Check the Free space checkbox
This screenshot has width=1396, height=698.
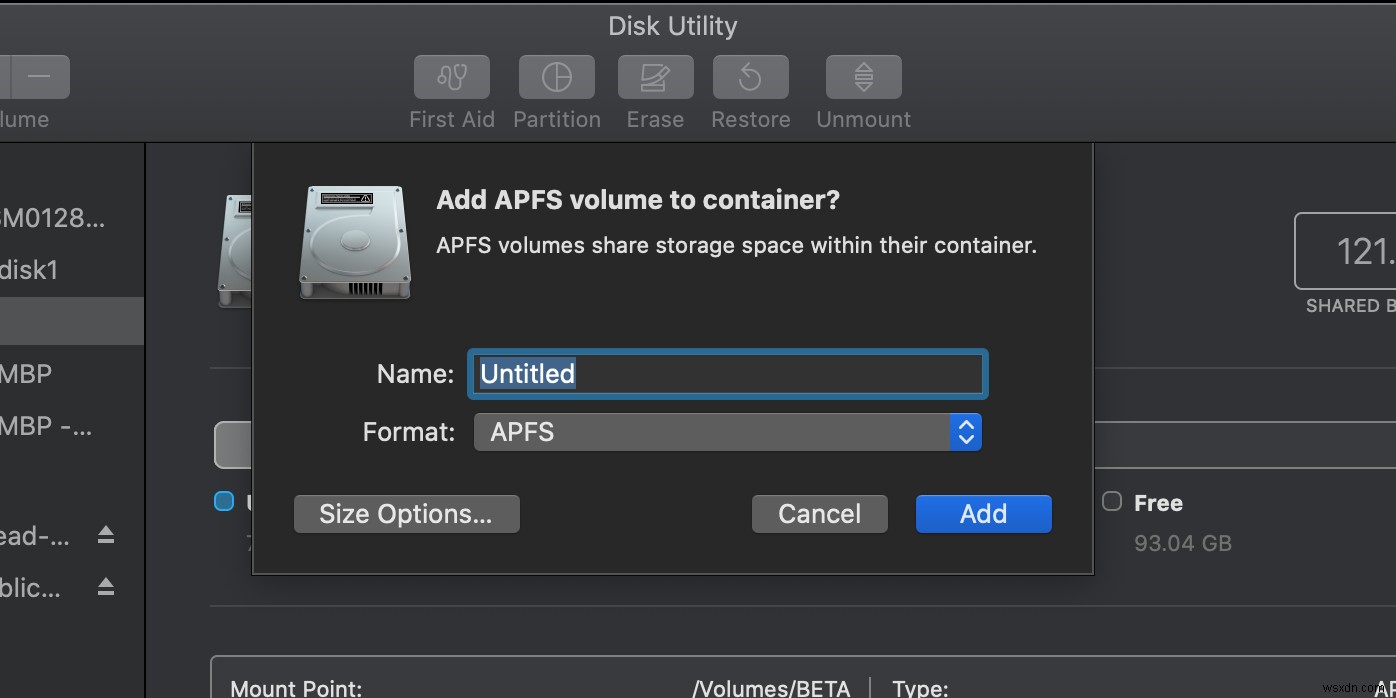(x=1110, y=503)
